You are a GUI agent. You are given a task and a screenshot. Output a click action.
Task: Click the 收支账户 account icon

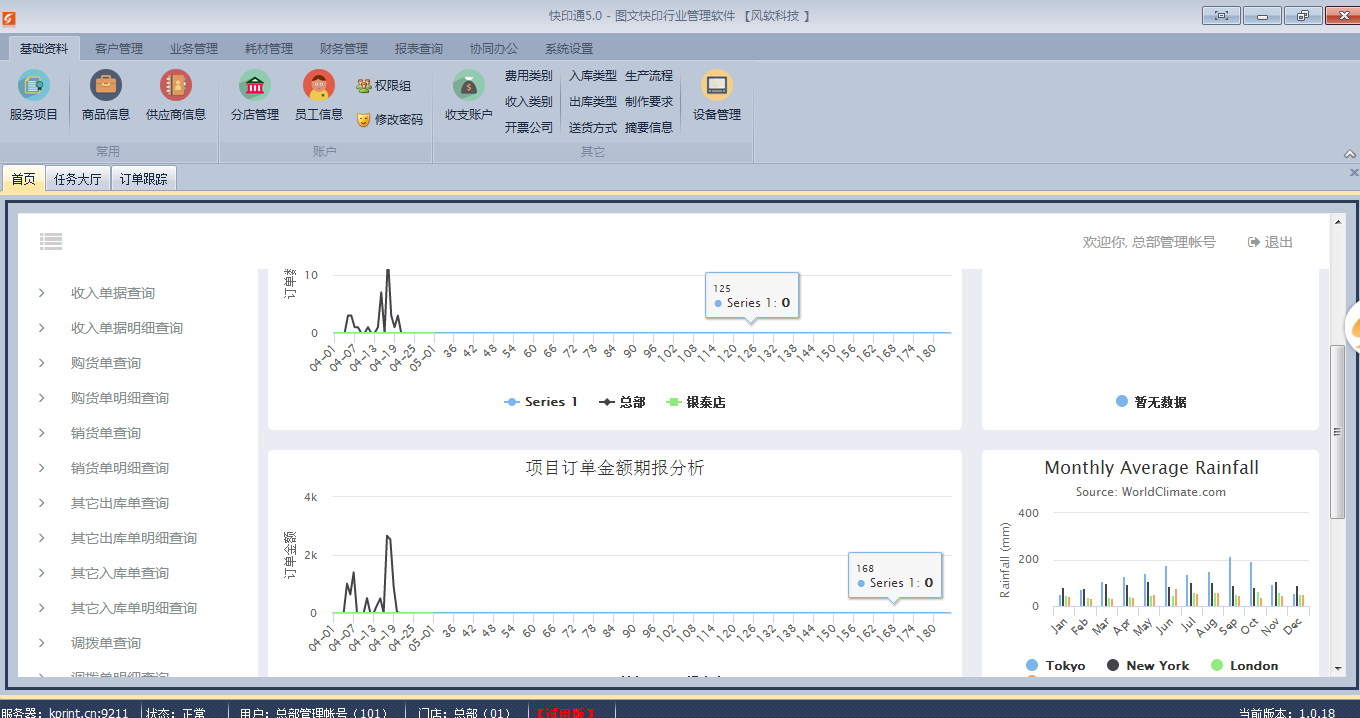[x=468, y=88]
